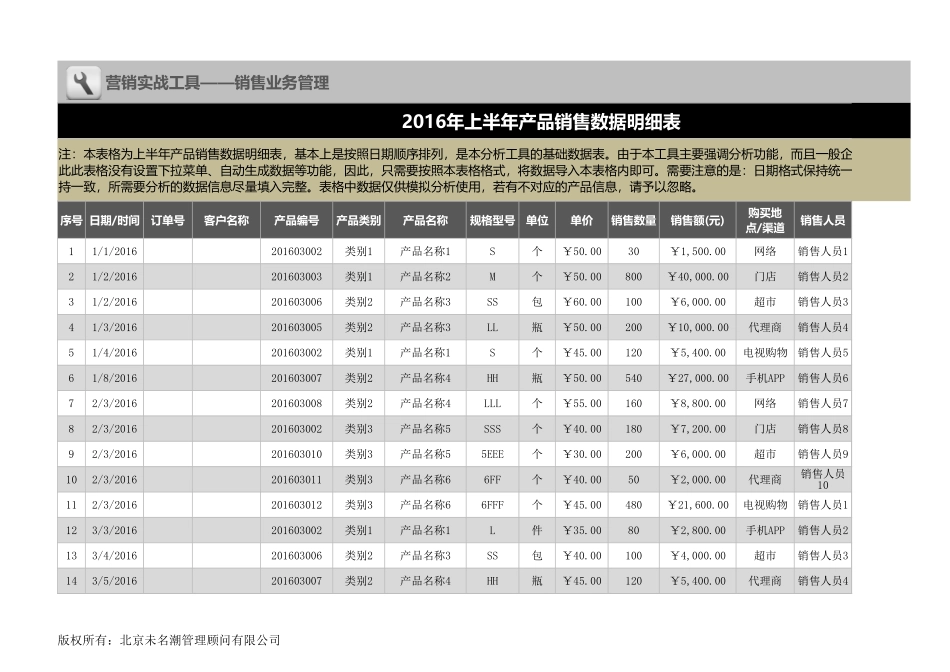Select the 购买地点/渠道 column header
This screenshot has height=672, width=950.
tap(760, 221)
